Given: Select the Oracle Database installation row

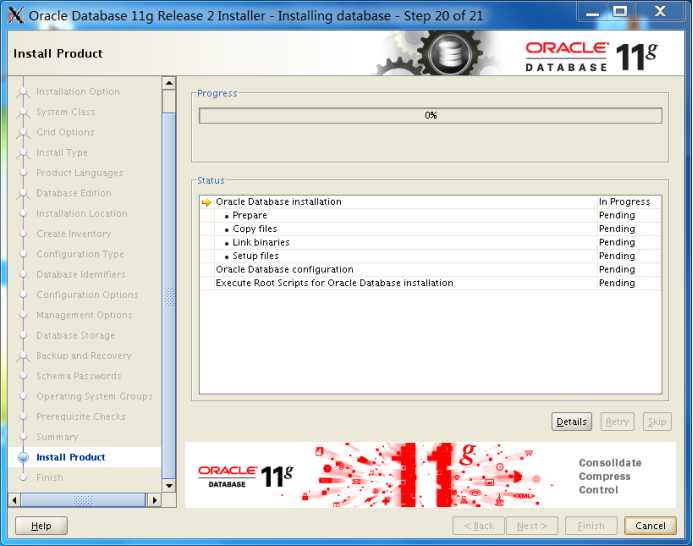Looking at the screenshot, I should pos(430,202).
